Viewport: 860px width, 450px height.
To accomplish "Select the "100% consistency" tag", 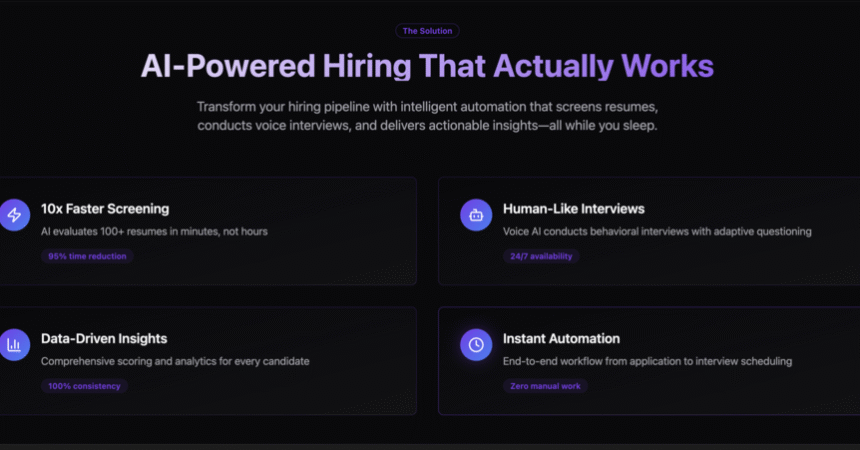I will pyautogui.click(x=84, y=386).
